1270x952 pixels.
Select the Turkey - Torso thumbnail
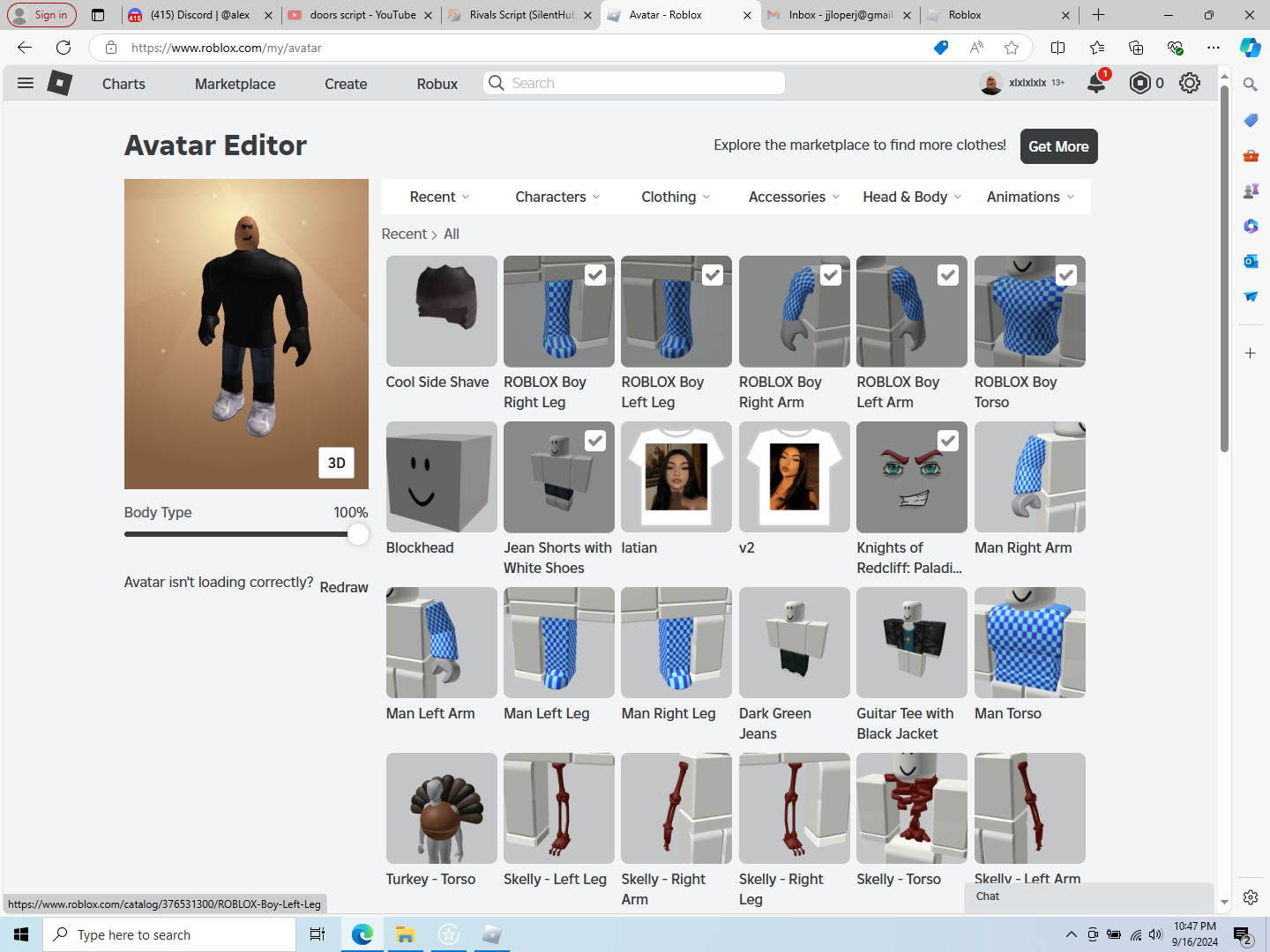click(442, 808)
